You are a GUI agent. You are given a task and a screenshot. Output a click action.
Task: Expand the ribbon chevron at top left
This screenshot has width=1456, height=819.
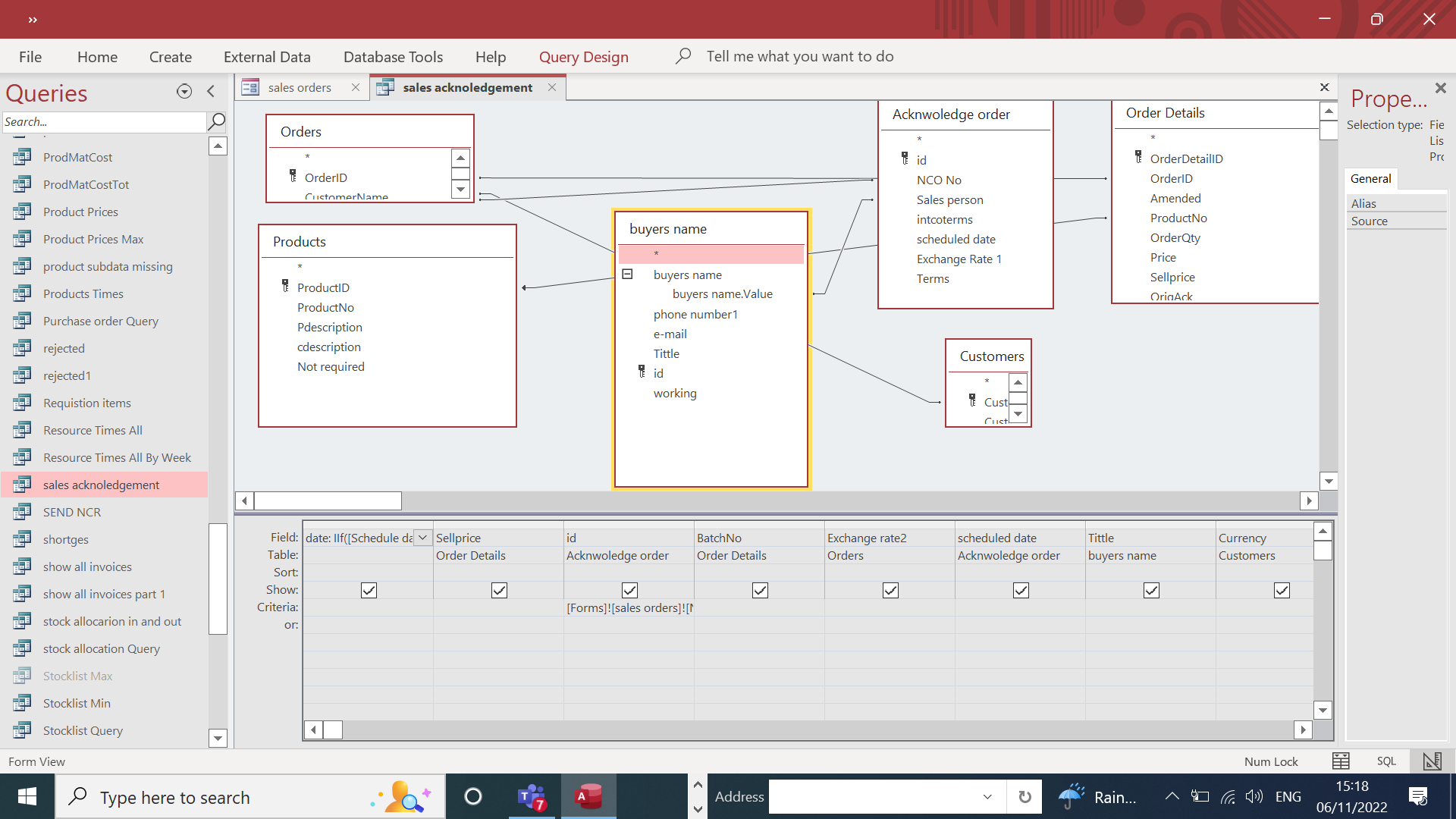(x=33, y=20)
